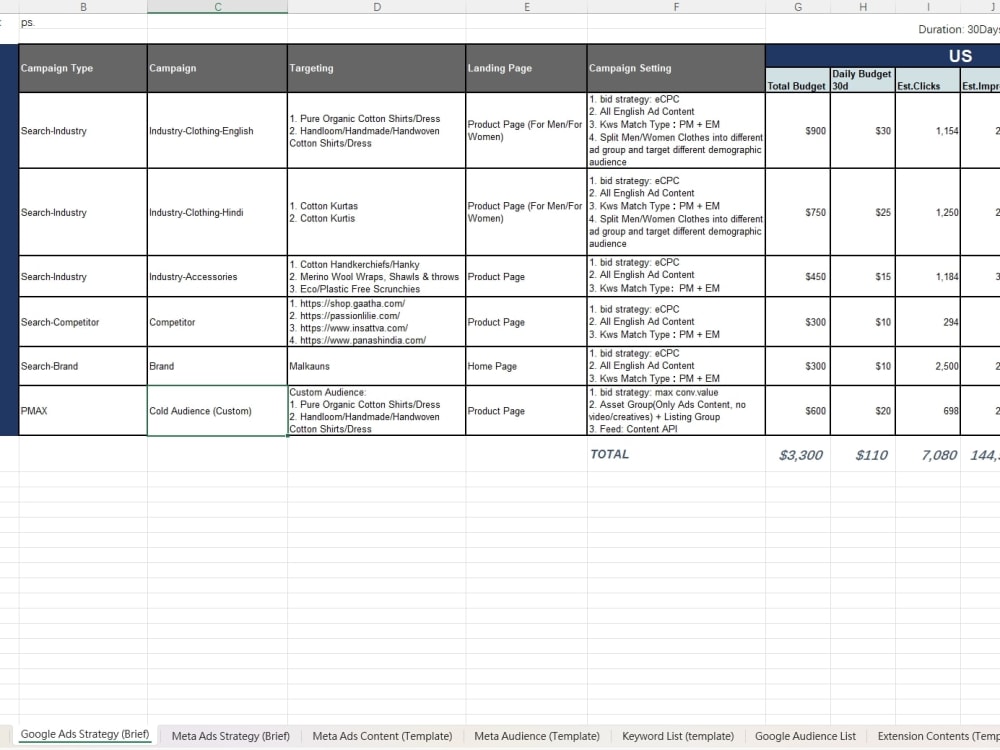Click the Est.Clicks header cell
The image size is (1000, 750).
click(928, 80)
